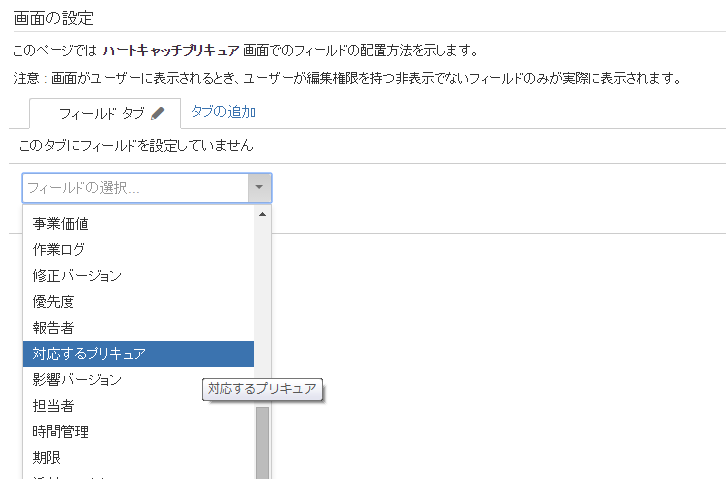Click the dropdown list scrollbar thumb
Screen dimensions: 726x479
[263, 443]
